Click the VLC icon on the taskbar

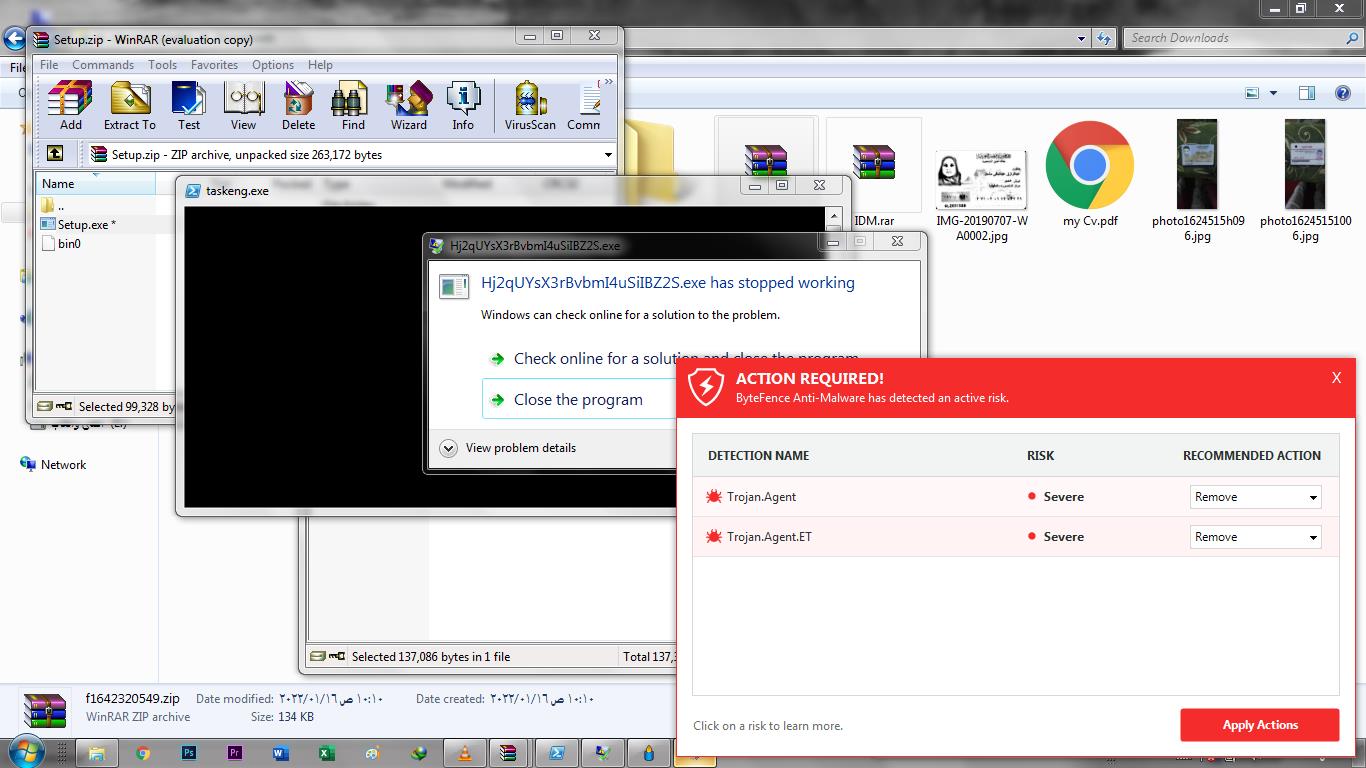pos(464,753)
